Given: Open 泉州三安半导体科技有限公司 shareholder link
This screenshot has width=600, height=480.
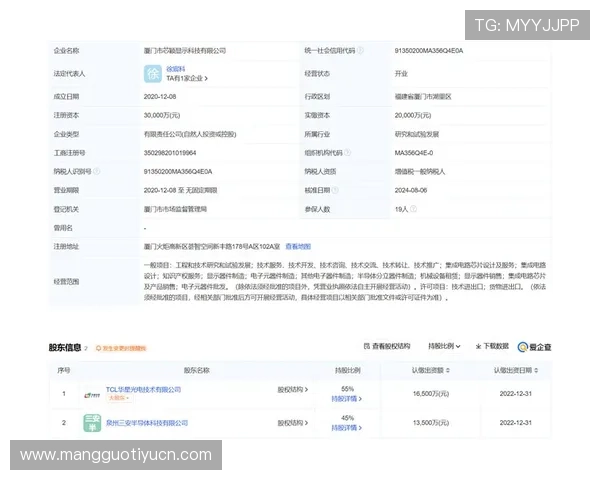Looking at the screenshot, I should tap(147, 423).
